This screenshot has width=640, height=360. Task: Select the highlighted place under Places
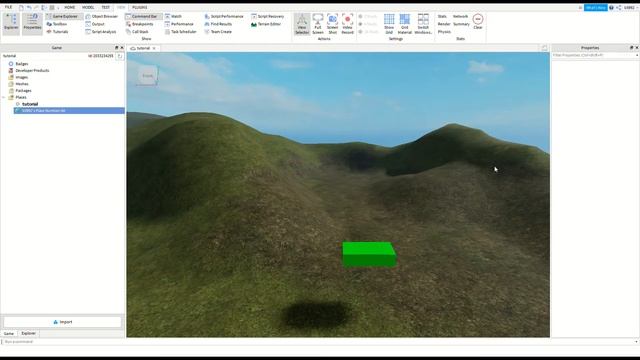tap(69, 111)
